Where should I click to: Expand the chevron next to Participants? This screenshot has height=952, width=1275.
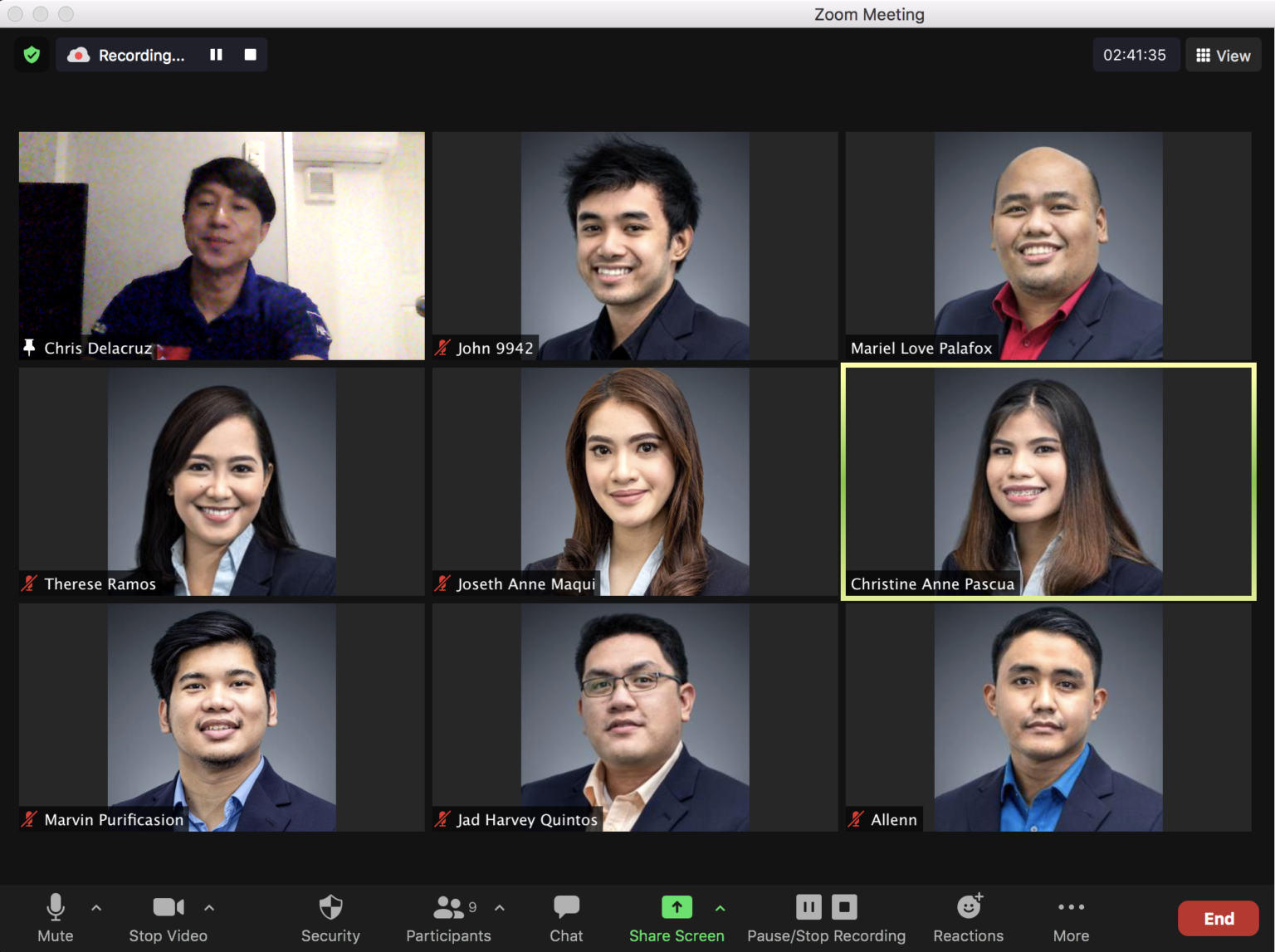[x=500, y=908]
